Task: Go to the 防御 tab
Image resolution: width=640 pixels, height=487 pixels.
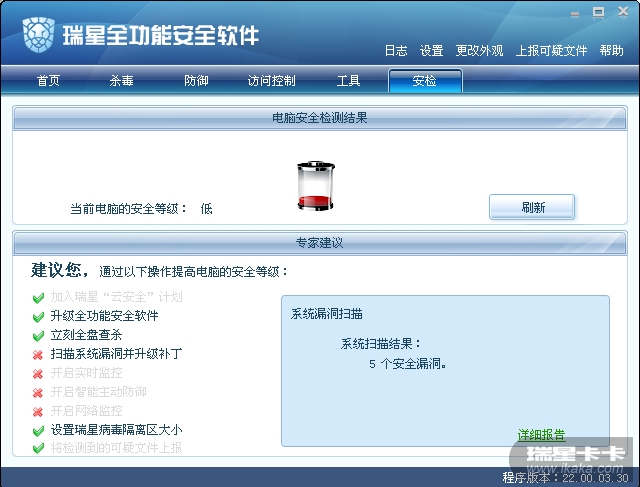Action: point(196,80)
